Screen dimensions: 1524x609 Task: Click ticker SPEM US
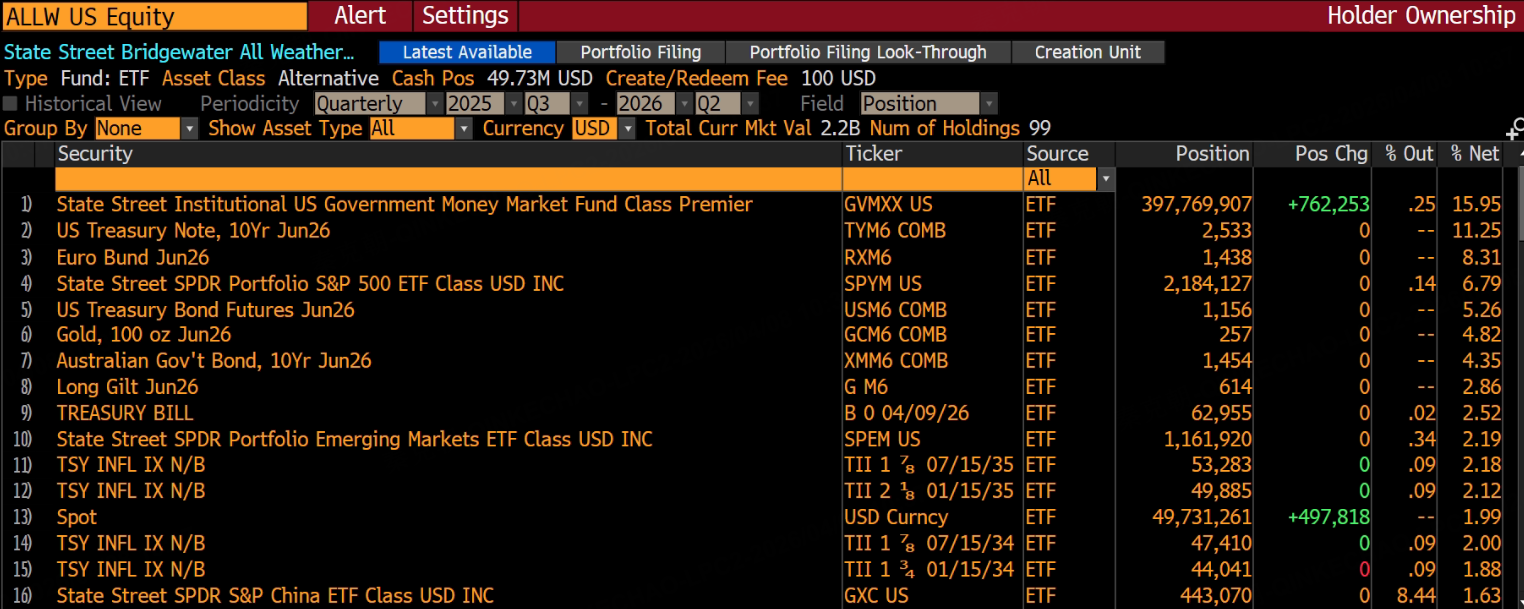[884, 439]
